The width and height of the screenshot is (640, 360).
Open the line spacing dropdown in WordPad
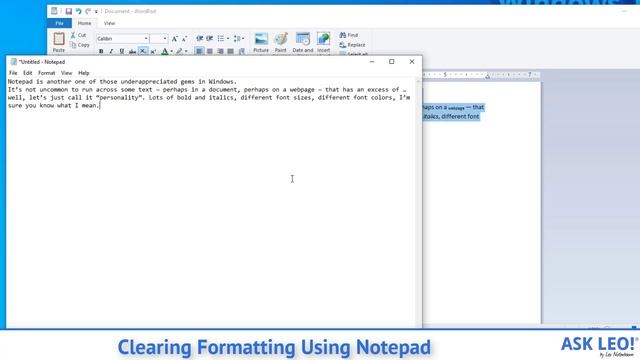point(238,38)
